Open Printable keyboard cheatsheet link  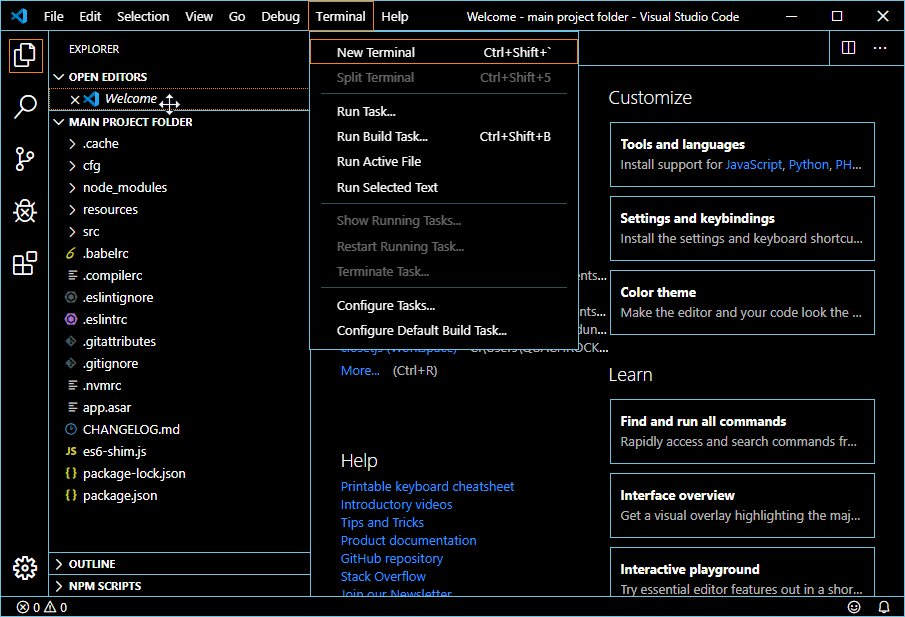[427, 487]
